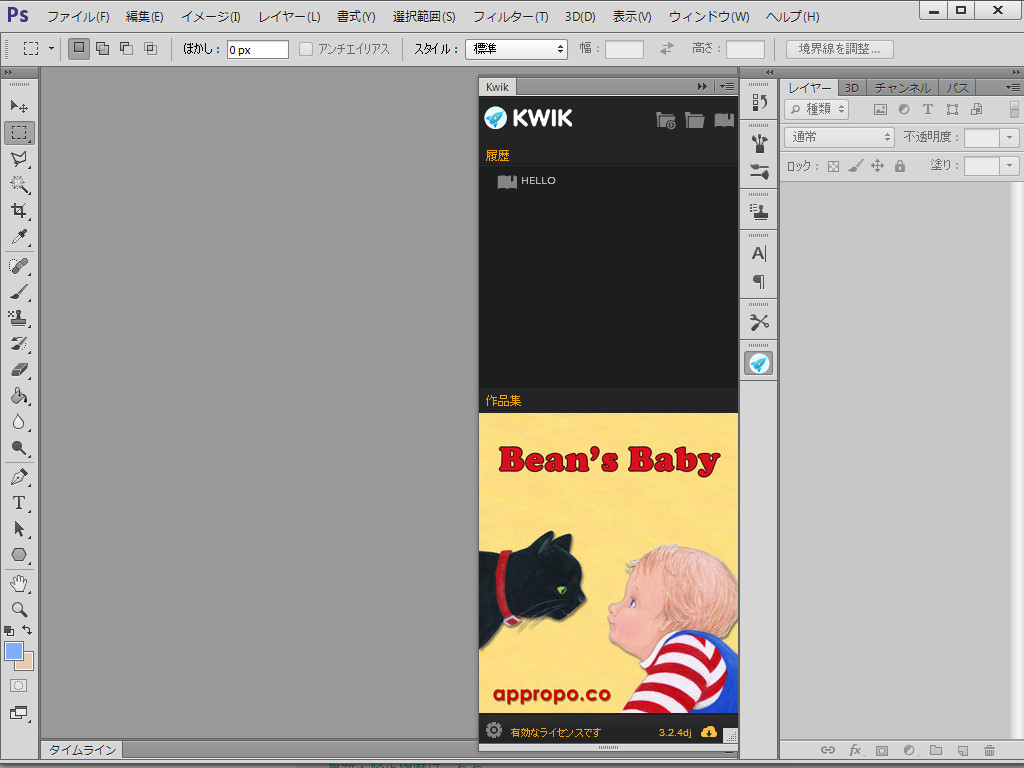Switch to the パス tab
Image resolution: width=1024 pixels, height=768 pixels.
click(x=957, y=88)
